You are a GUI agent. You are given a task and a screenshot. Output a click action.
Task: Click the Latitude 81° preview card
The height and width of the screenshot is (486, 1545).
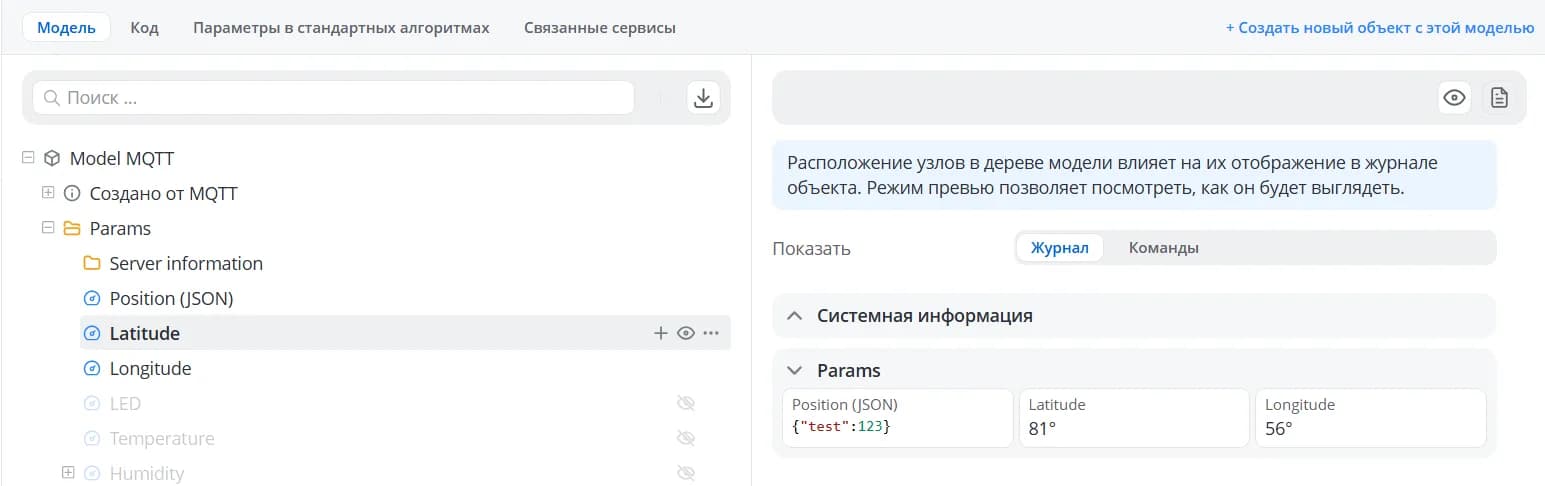coord(1134,417)
